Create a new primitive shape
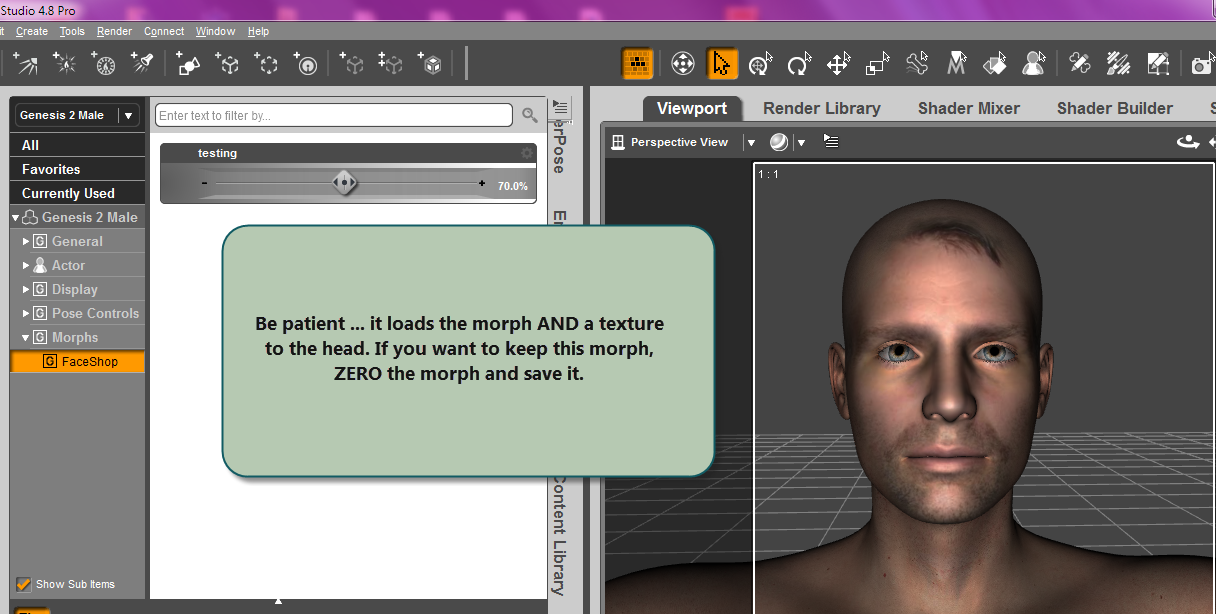The image size is (1216, 614). tap(188, 65)
